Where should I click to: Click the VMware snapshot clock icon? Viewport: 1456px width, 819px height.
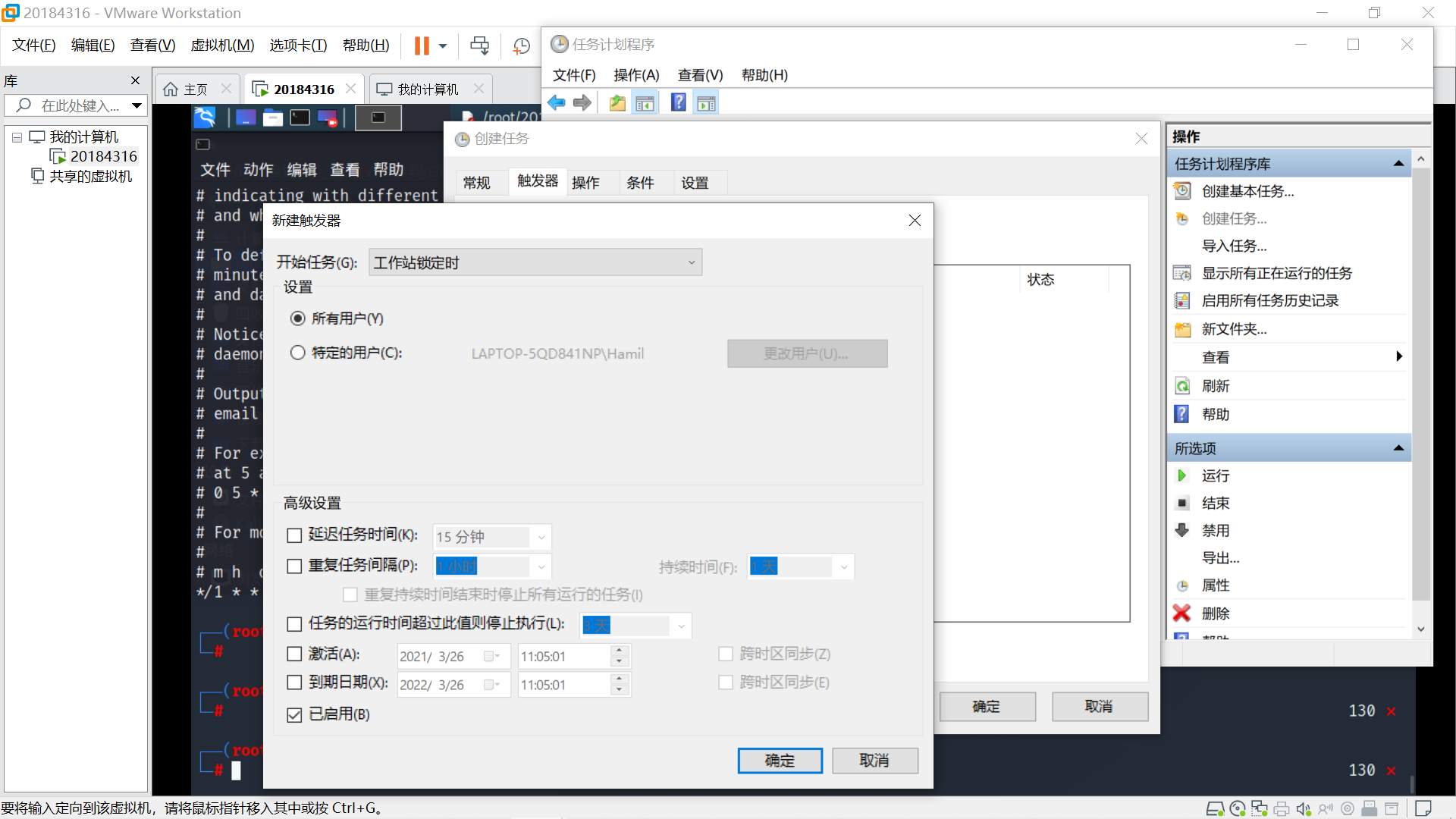click(x=521, y=46)
